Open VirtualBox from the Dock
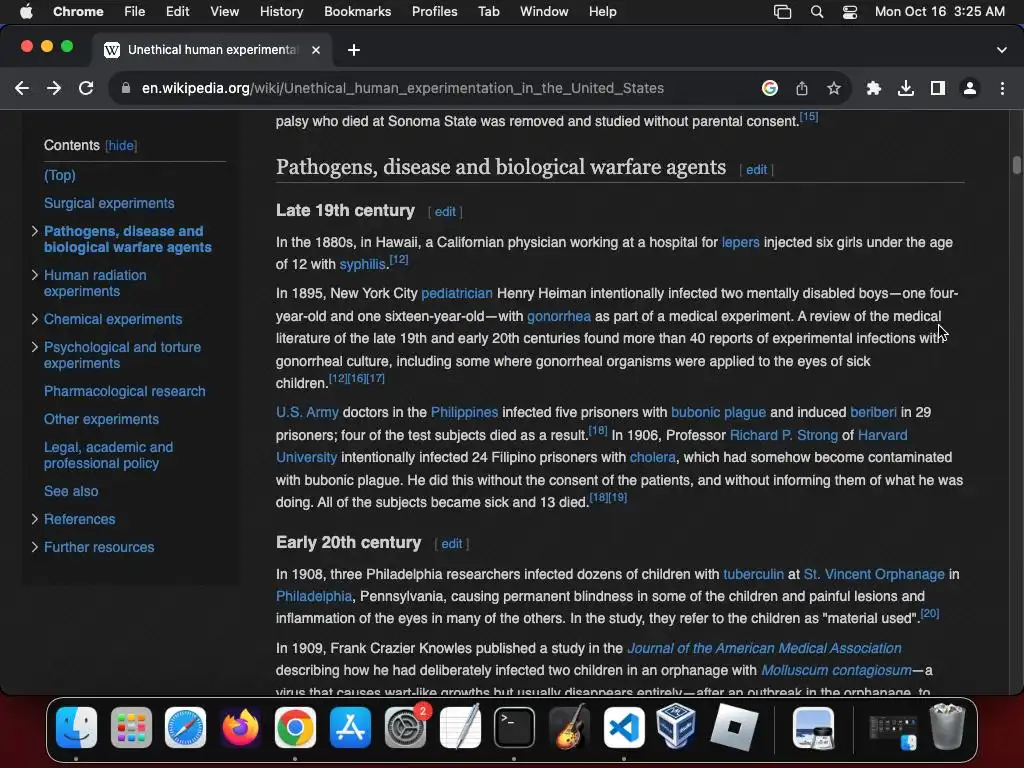 point(677,727)
